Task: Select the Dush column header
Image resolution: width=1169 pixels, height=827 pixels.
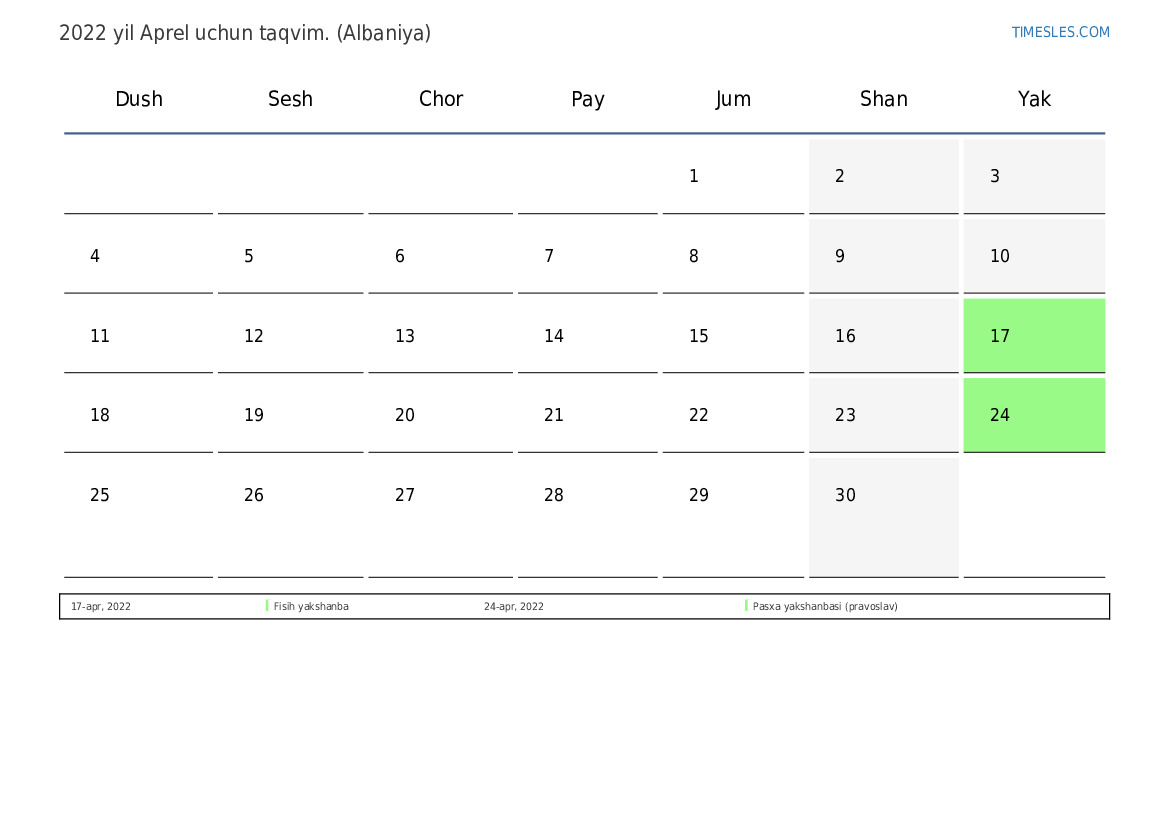Action: click(139, 99)
